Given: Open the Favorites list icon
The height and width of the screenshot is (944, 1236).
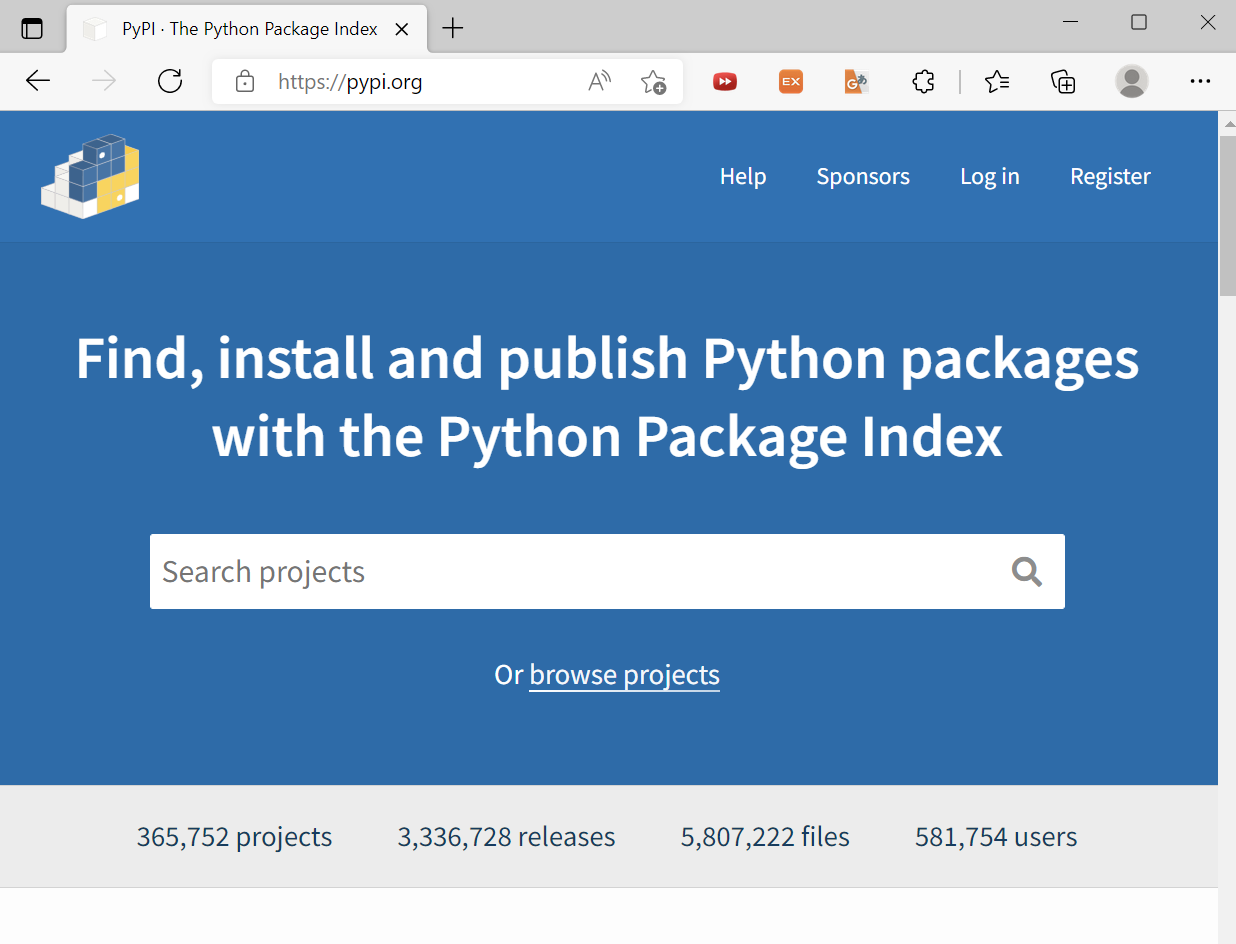Looking at the screenshot, I should click(997, 81).
